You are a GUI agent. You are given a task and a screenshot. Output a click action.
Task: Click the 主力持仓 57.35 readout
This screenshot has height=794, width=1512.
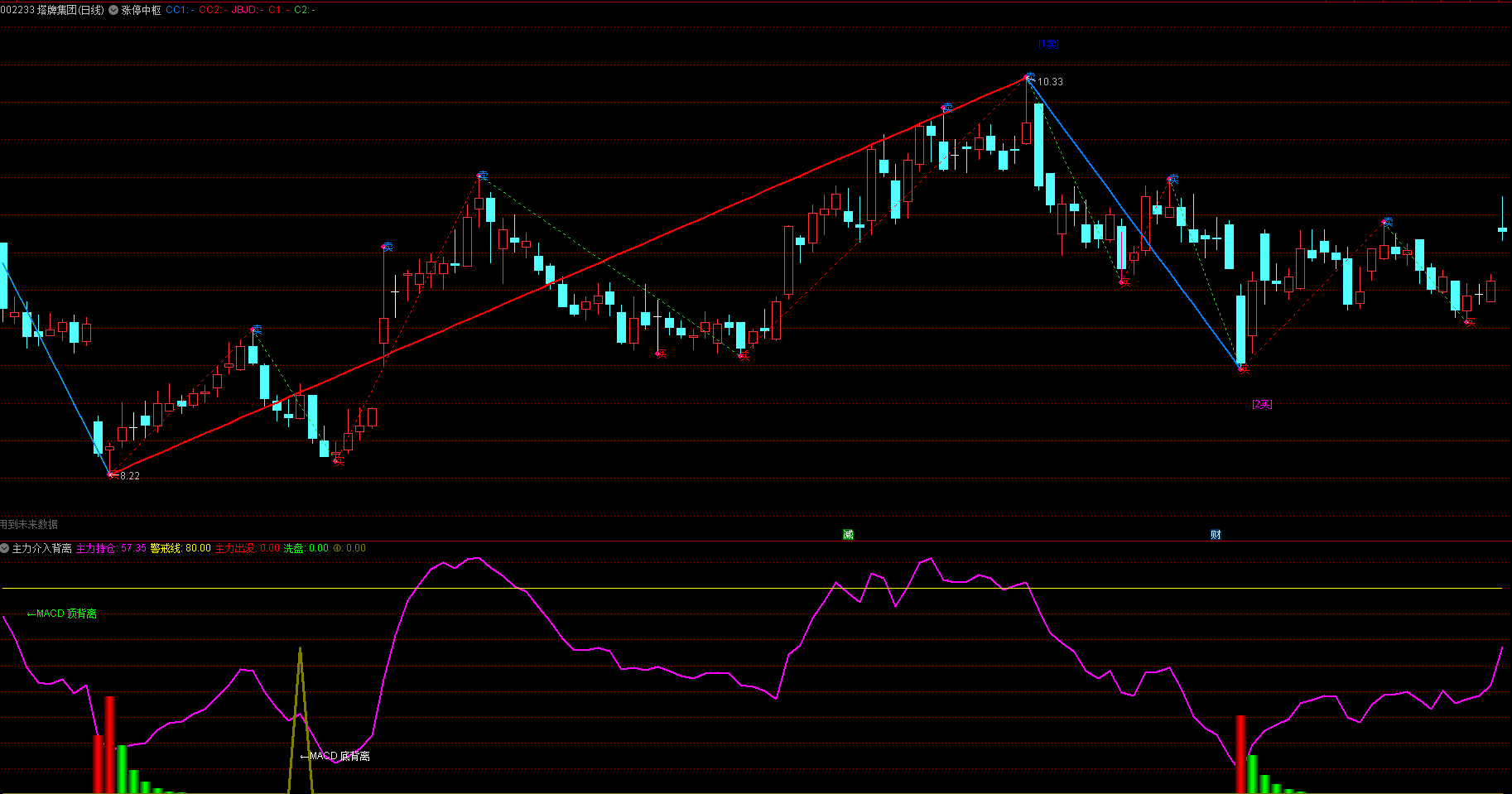tap(111, 548)
